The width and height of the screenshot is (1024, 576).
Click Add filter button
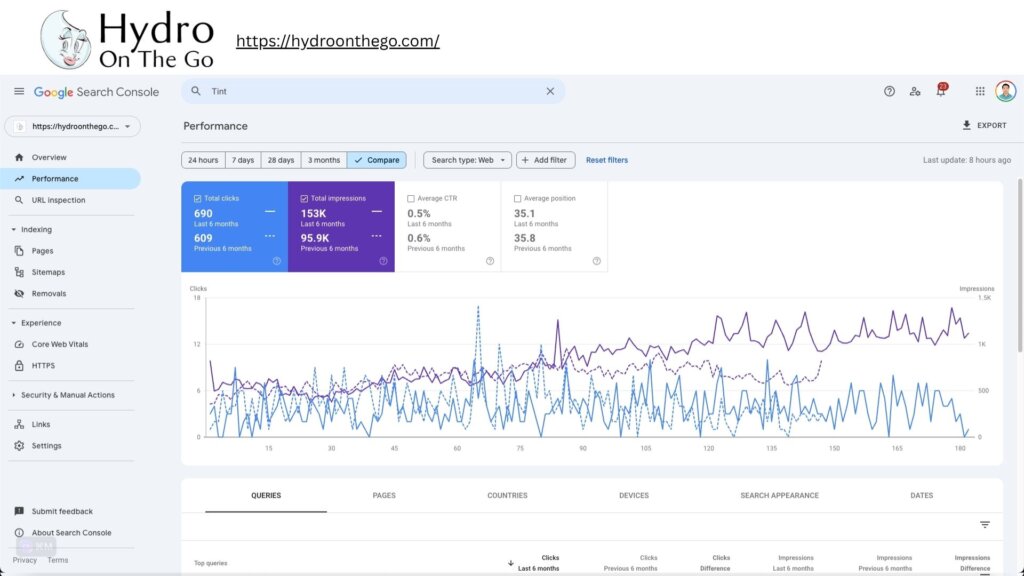coord(545,160)
